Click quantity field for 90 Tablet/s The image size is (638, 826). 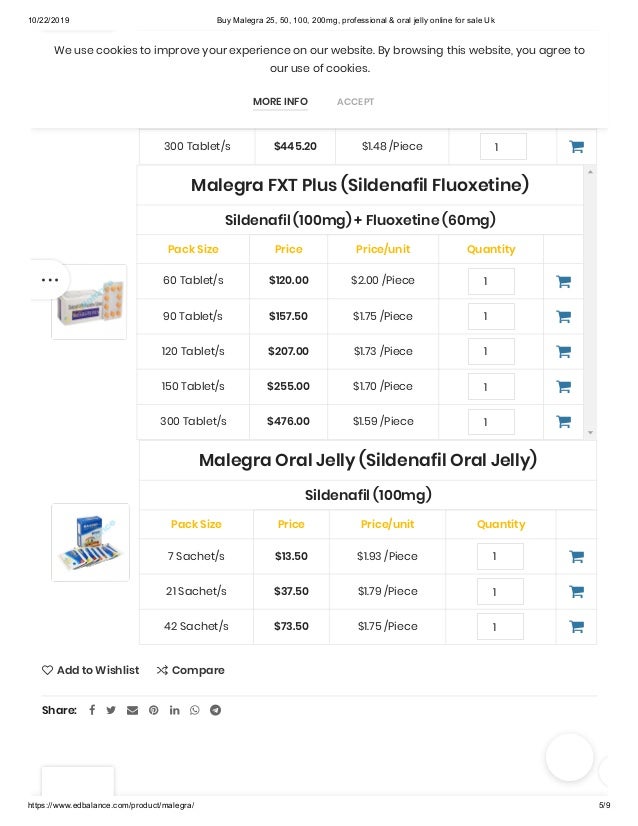pos(490,316)
